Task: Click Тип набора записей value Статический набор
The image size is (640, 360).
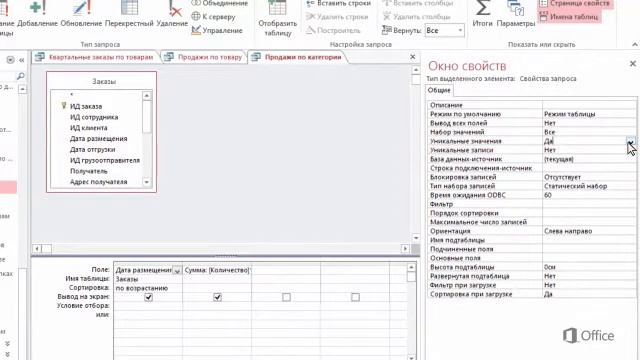Action: click(x=589, y=186)
